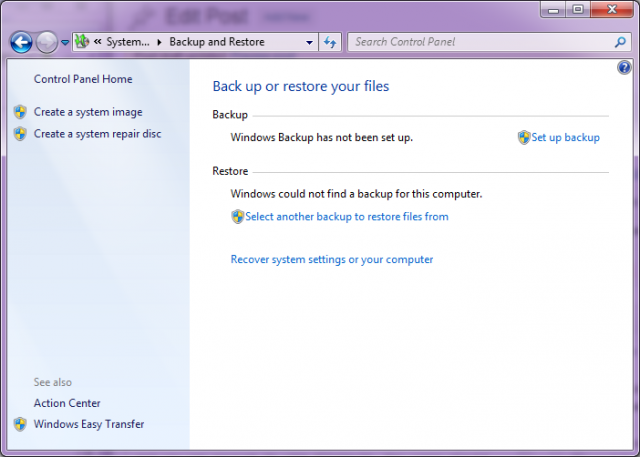Open Control Panel Home
This screenshot has width=640, height=457.
(83, 79)
